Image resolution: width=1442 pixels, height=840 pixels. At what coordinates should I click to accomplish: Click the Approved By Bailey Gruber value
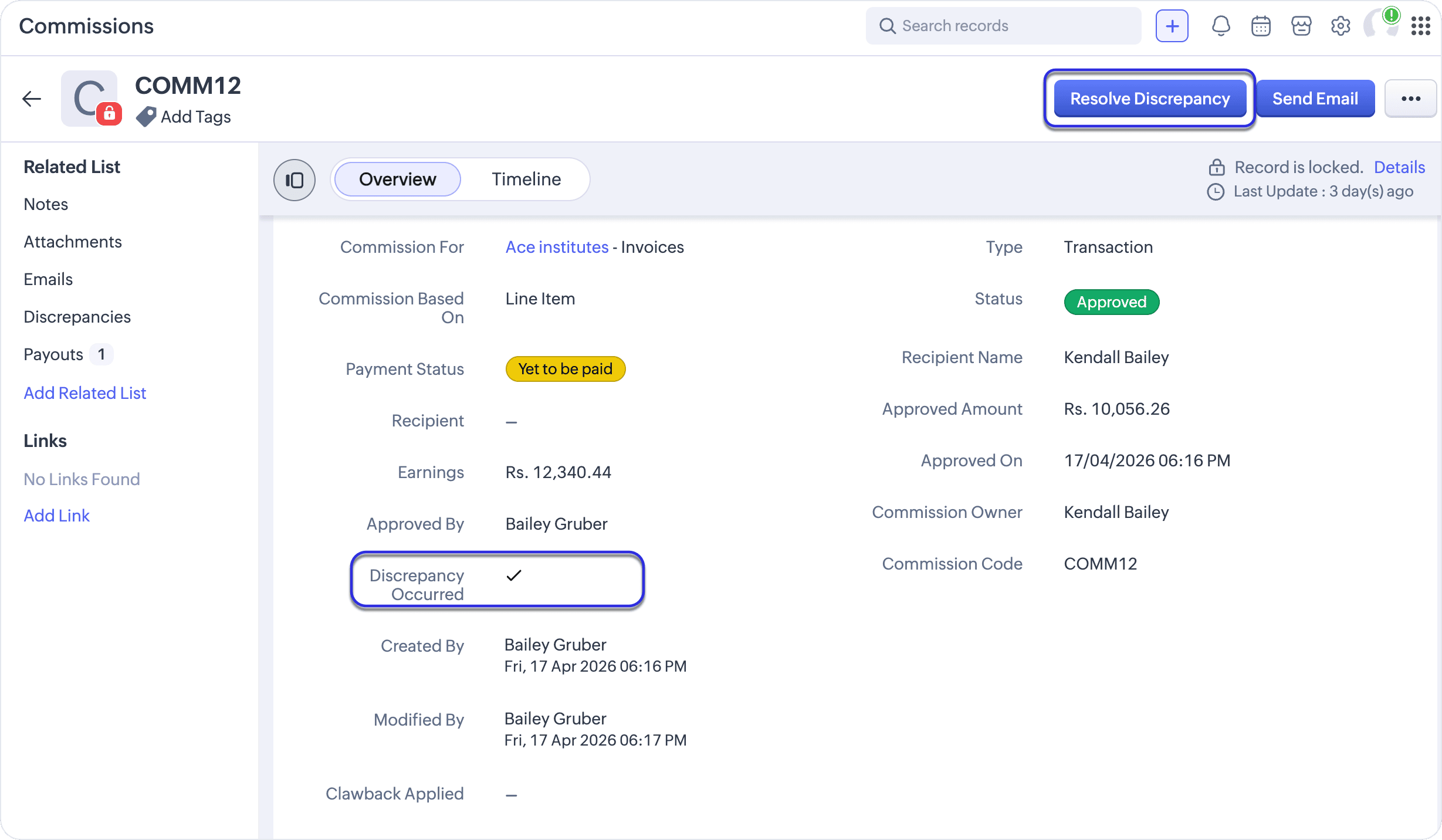[557, 524]
